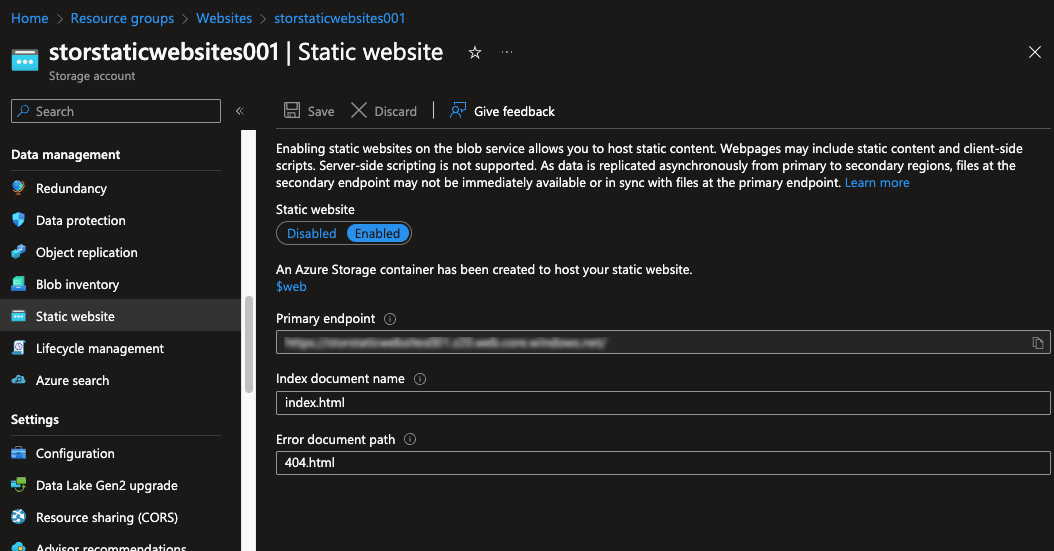Click the Give feedback person icon

[x=458, y=110]
